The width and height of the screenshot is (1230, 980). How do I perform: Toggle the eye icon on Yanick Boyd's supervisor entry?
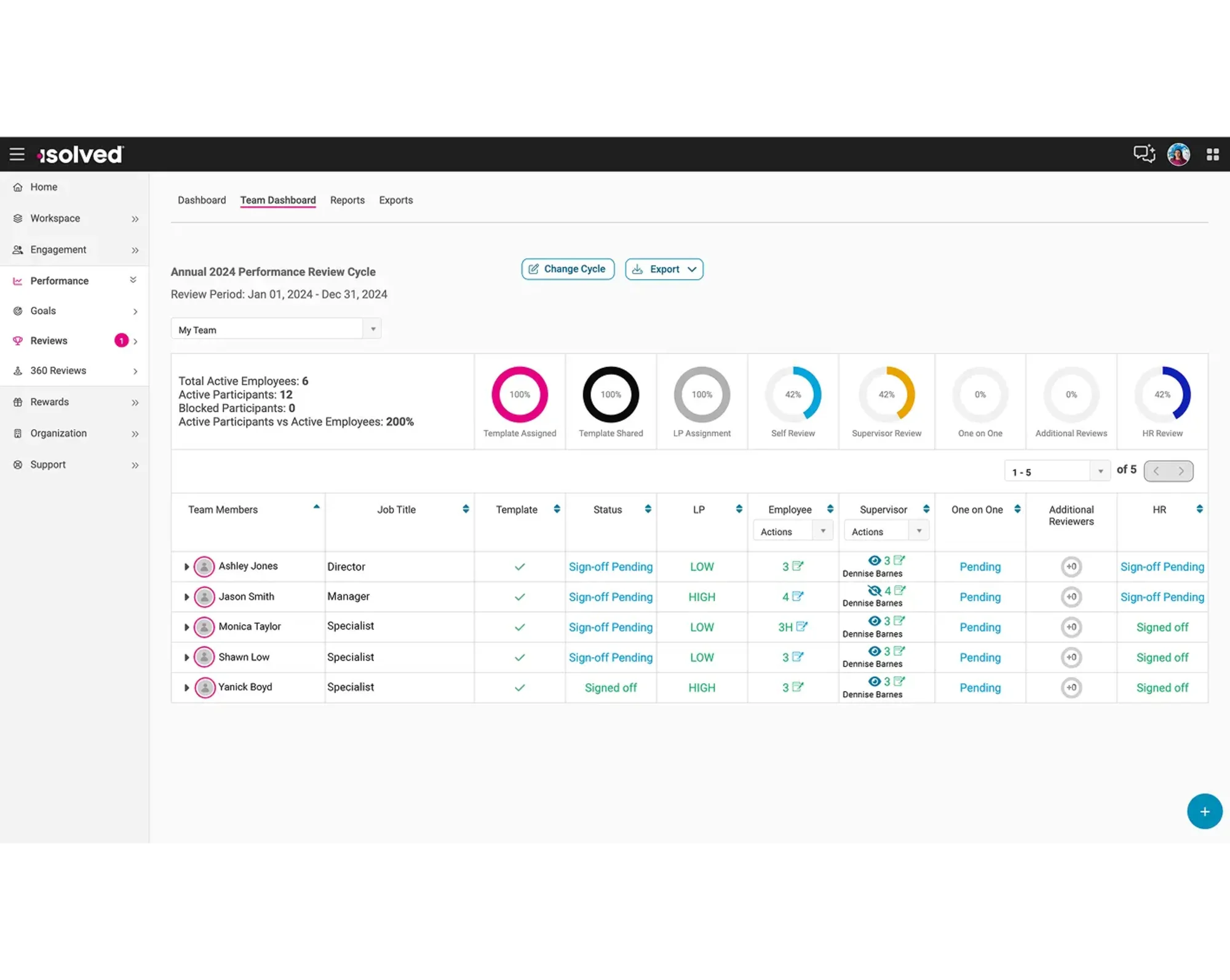point(874,681)
